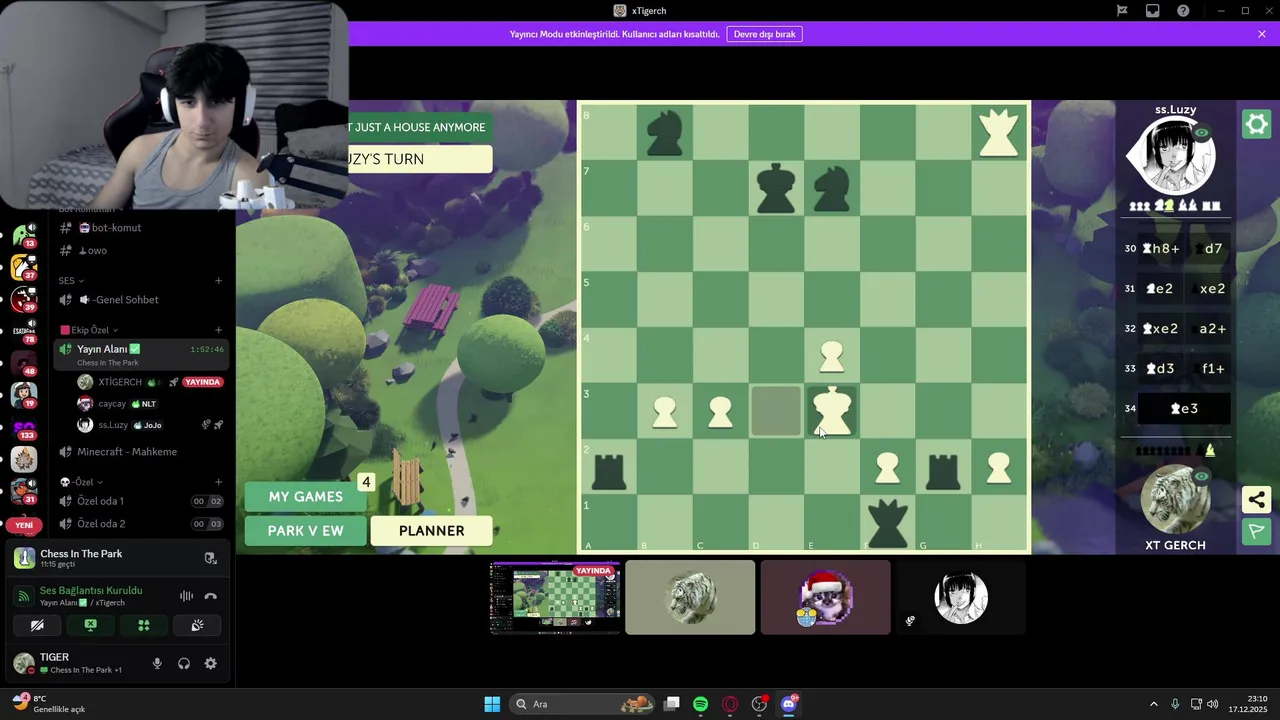Image resolution: width=1280 pixels, height=720 pixels.
Task: Select the white pawn on b3
Action: (664, 413)
